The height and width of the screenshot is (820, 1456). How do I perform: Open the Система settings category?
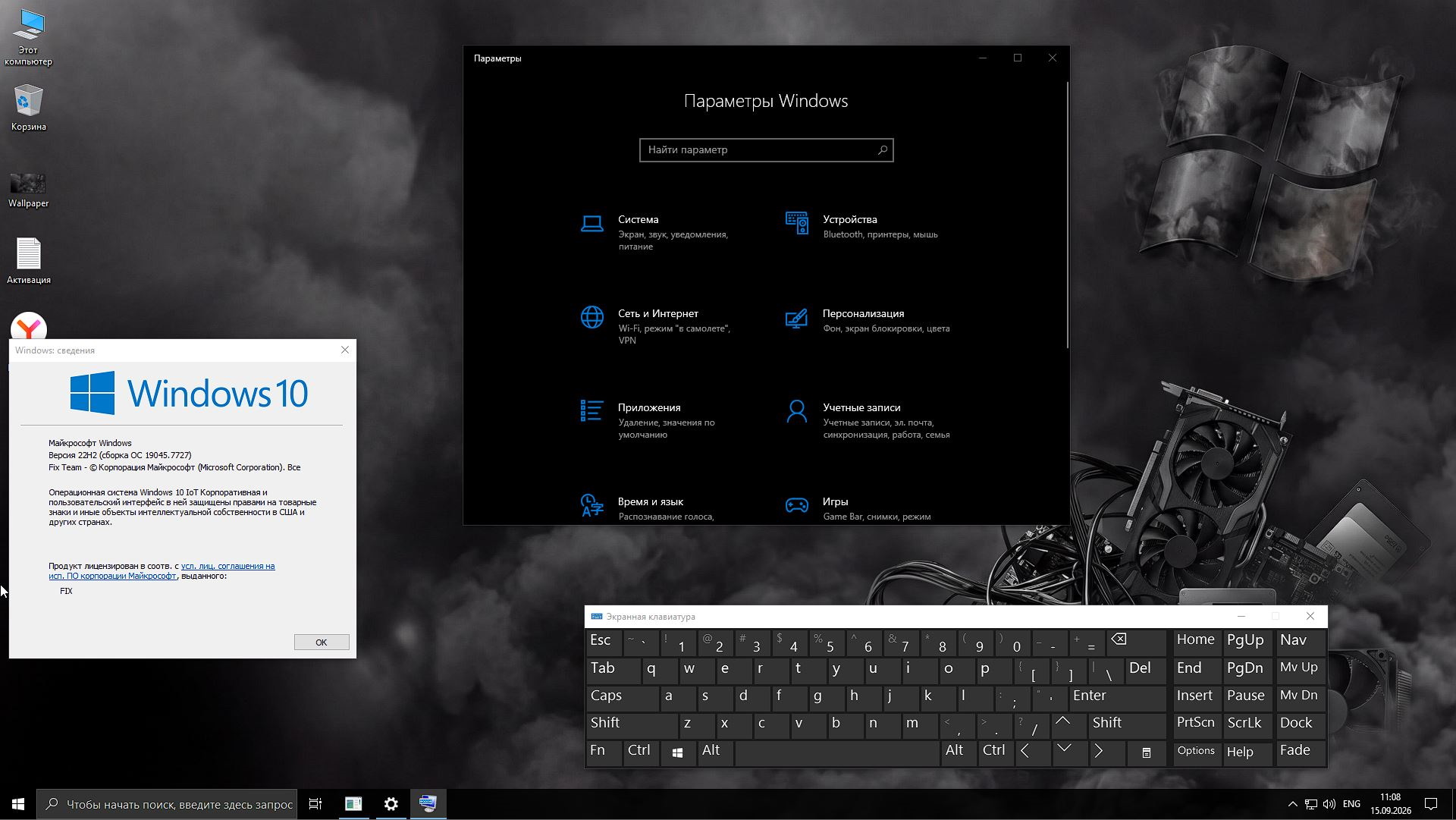(656, 231)
